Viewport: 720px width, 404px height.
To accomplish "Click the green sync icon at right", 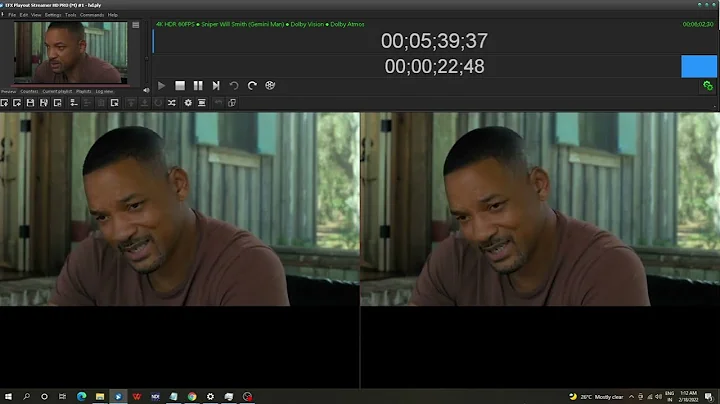I will tap(708, 85).
